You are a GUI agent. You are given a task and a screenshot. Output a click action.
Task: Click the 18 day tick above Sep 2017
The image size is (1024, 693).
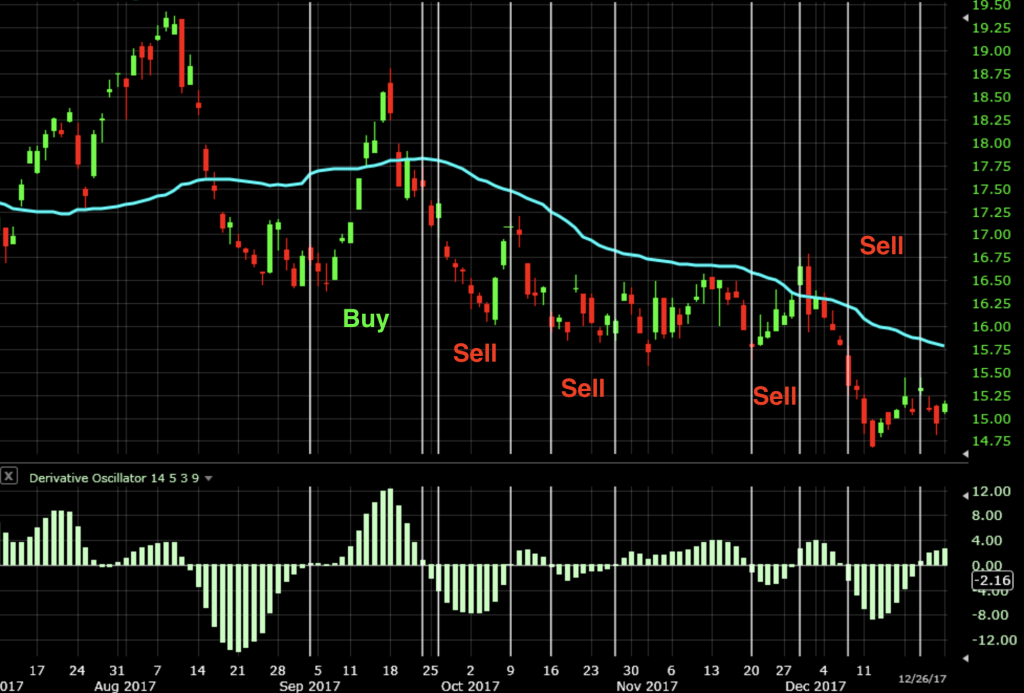point(390,670)
